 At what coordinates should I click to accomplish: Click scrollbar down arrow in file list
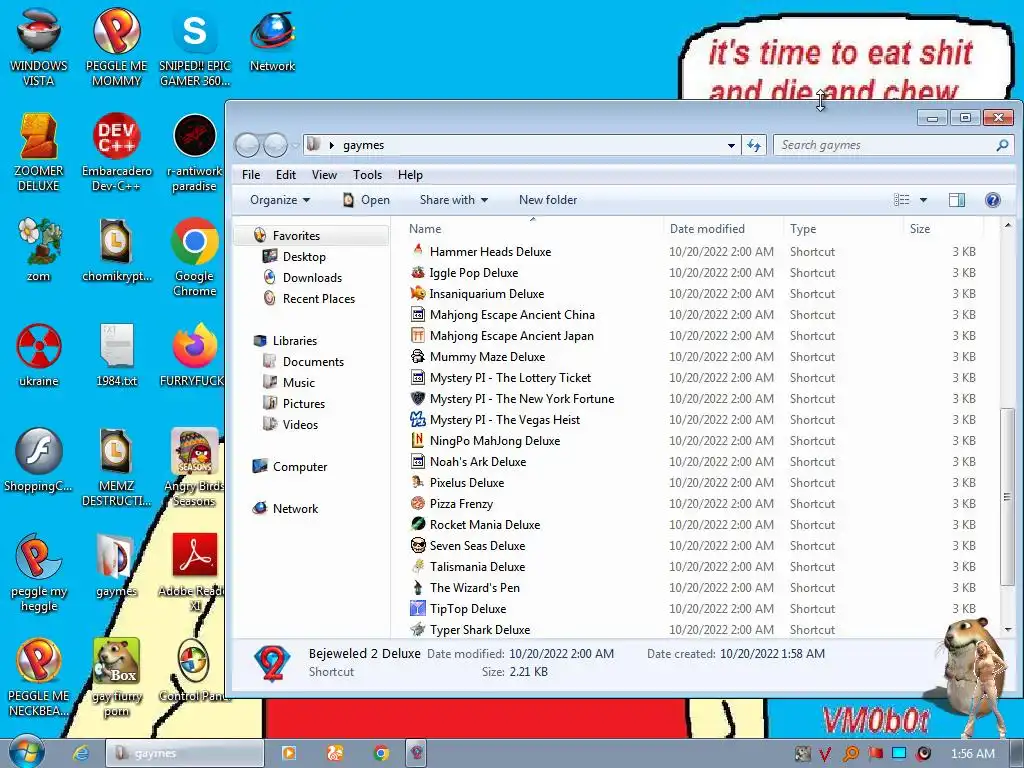tap(1008, 630)
